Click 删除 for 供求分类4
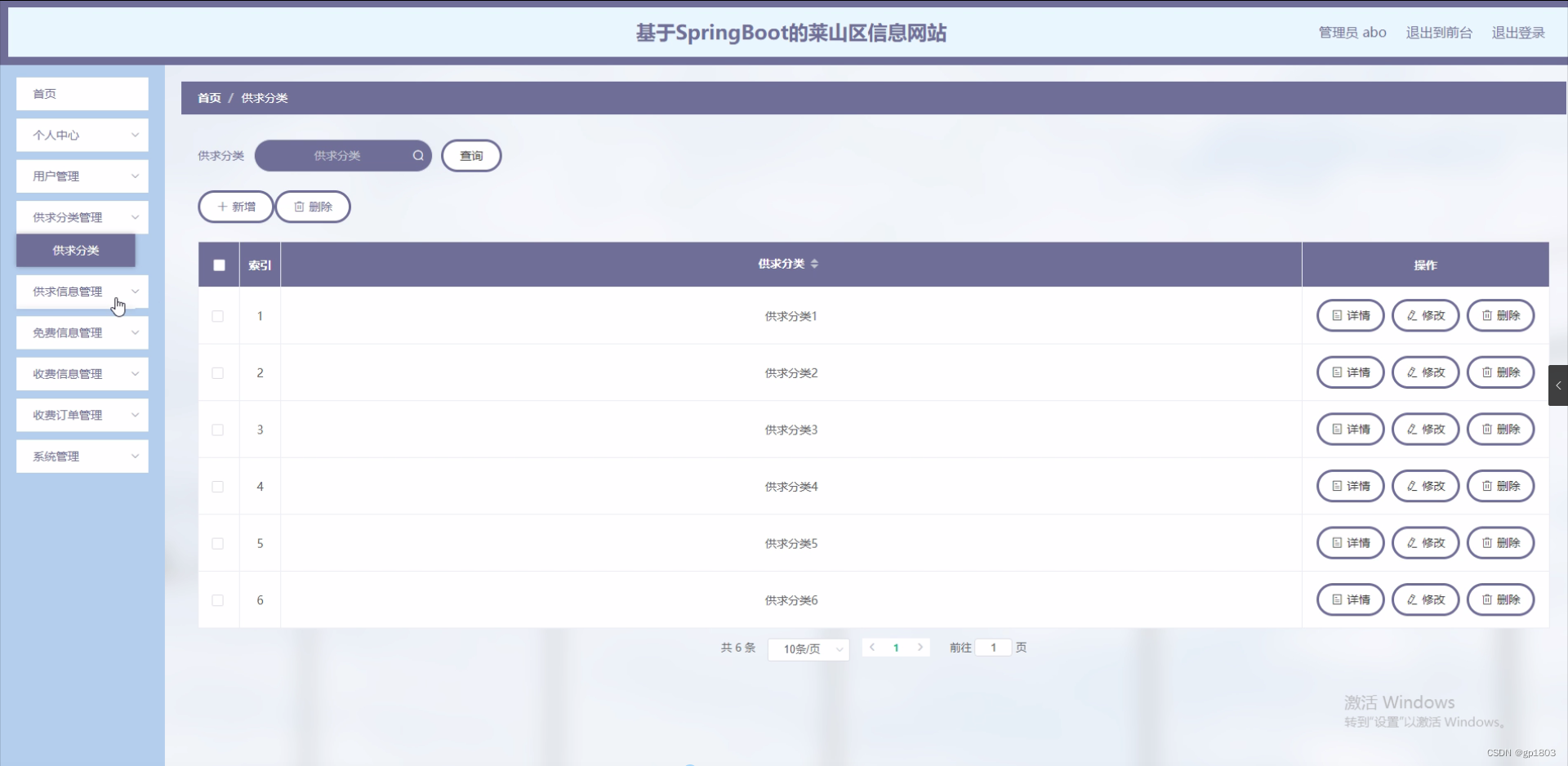Image resolution: width=1568 pixels, height=766 pixels. tap(1501, 486)
